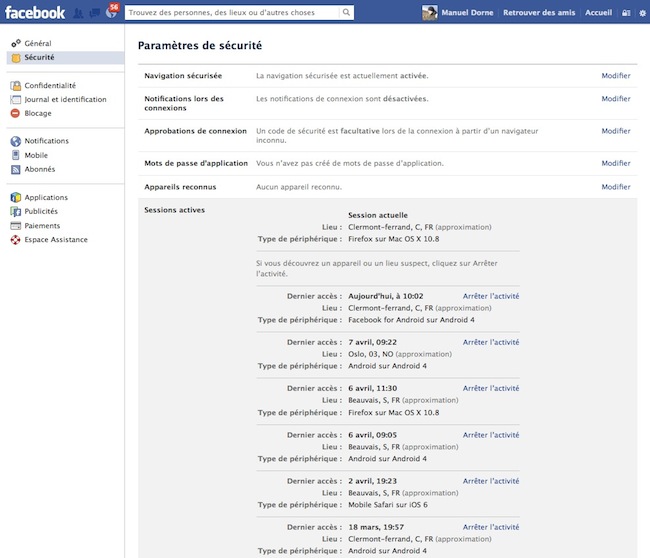
Task: Click the Confidentialité lock icon
Action: (x=16, y=86)
